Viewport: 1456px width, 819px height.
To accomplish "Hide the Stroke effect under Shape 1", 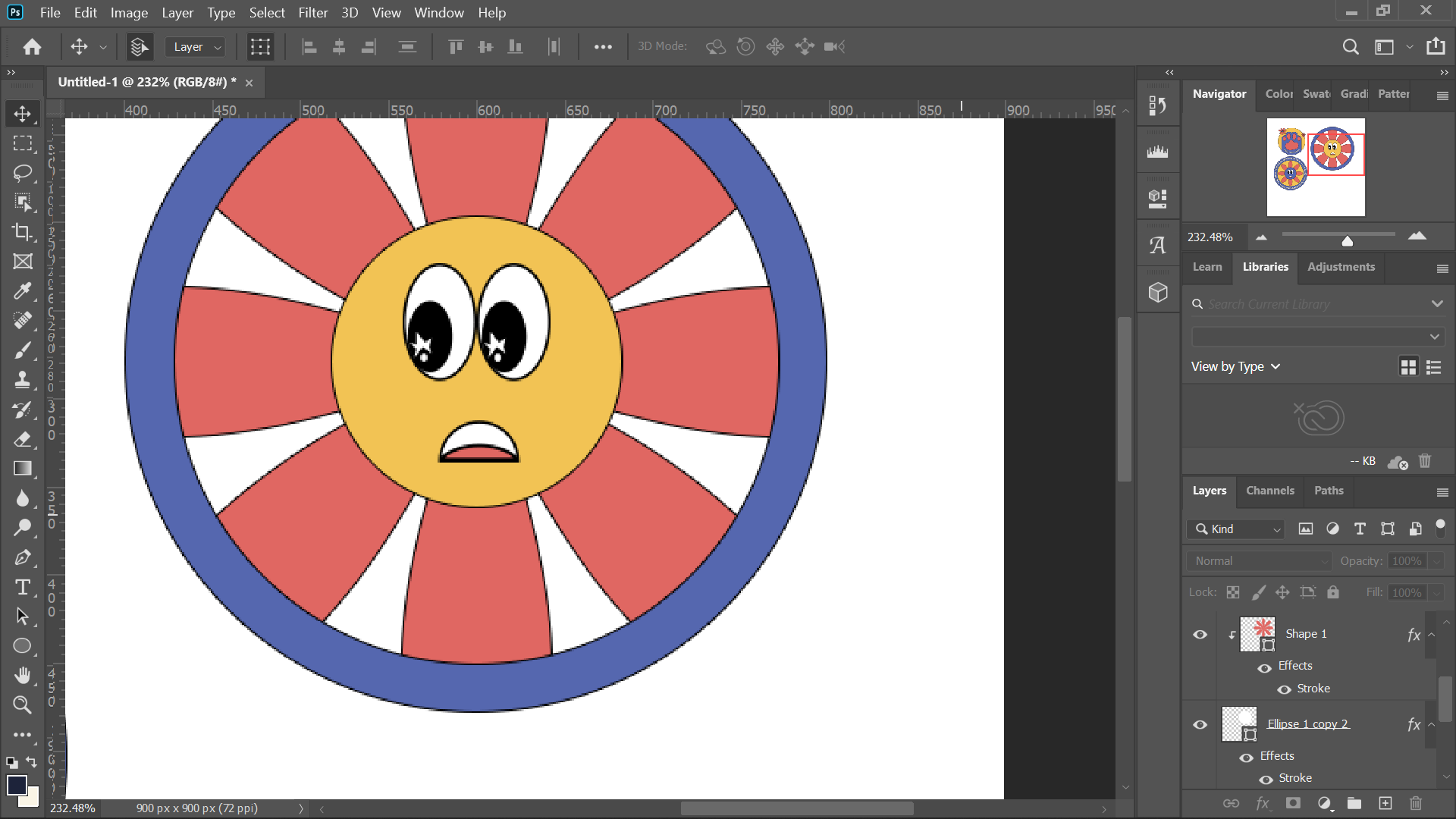I will [x=1284, y=689].
